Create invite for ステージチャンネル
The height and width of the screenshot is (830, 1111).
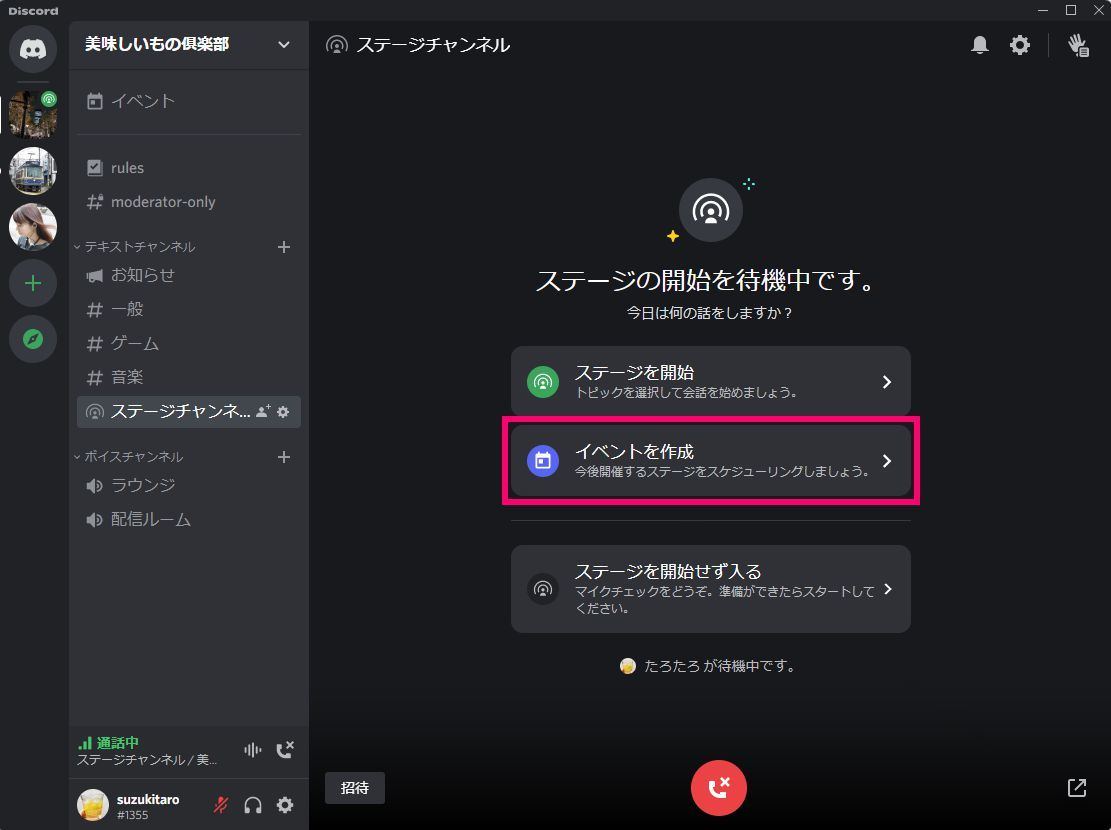263,412
